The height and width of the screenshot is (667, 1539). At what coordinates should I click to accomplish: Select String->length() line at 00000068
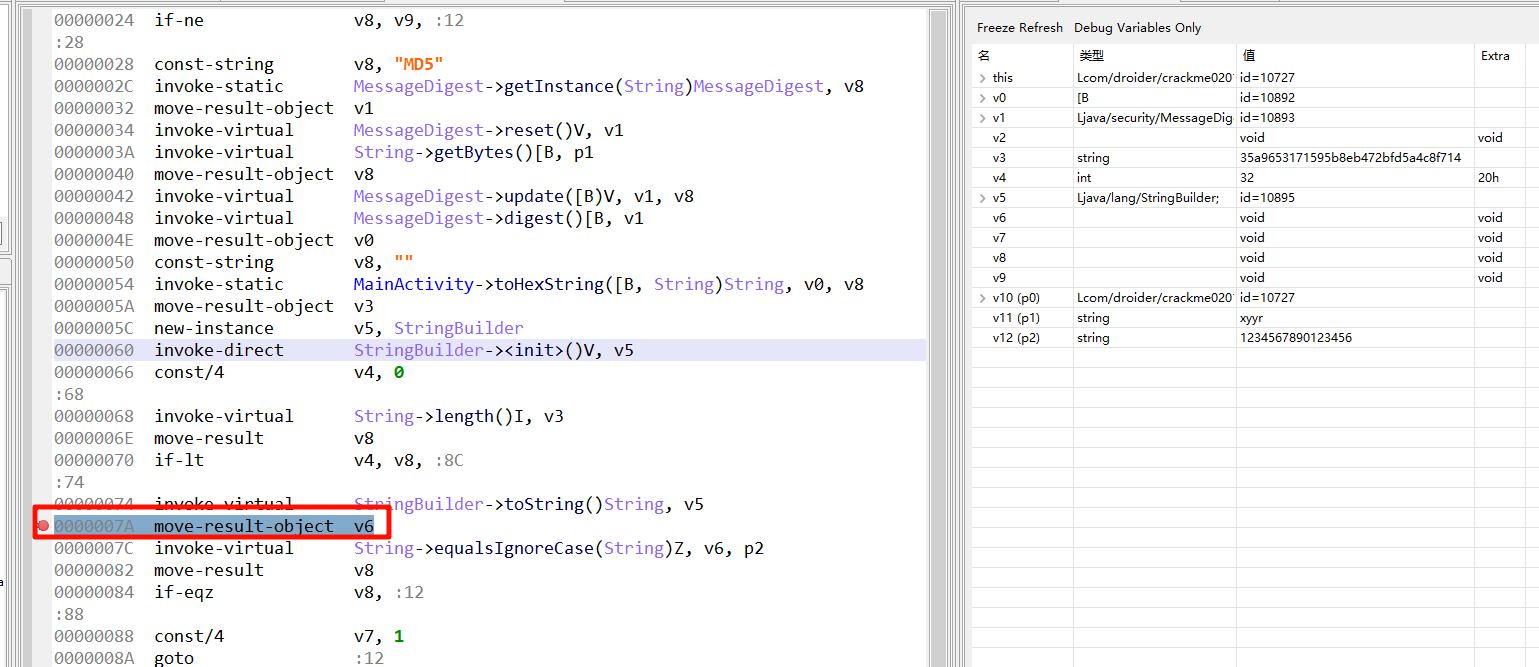[490, 416]
